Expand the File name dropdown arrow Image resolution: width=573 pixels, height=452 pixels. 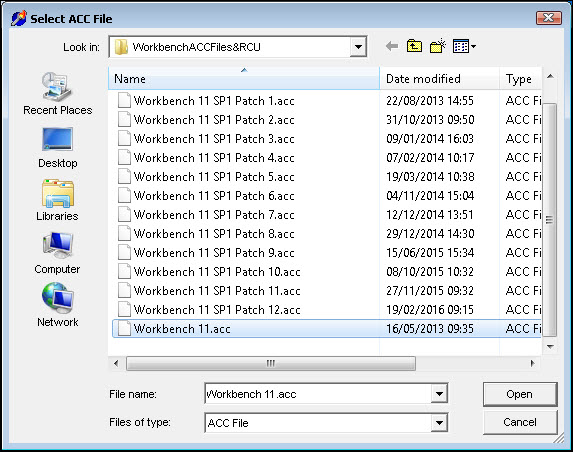(439, 394)
